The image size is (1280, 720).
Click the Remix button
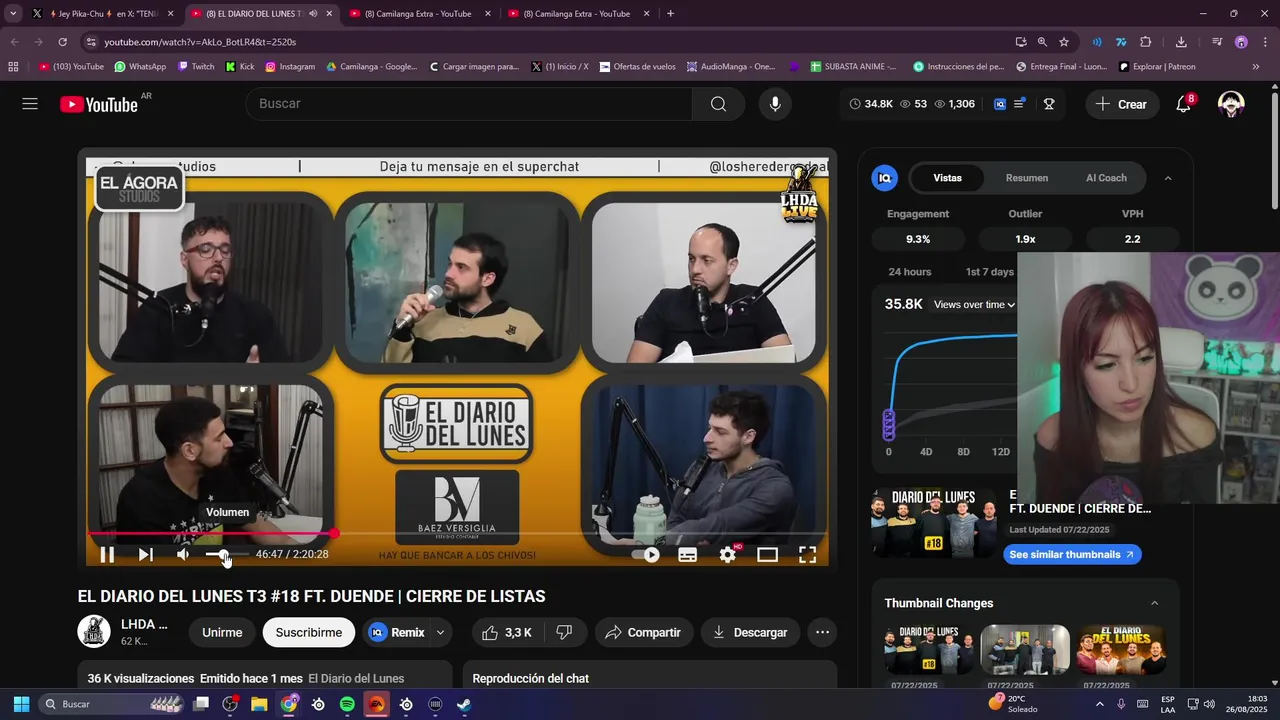coord(397,632)
